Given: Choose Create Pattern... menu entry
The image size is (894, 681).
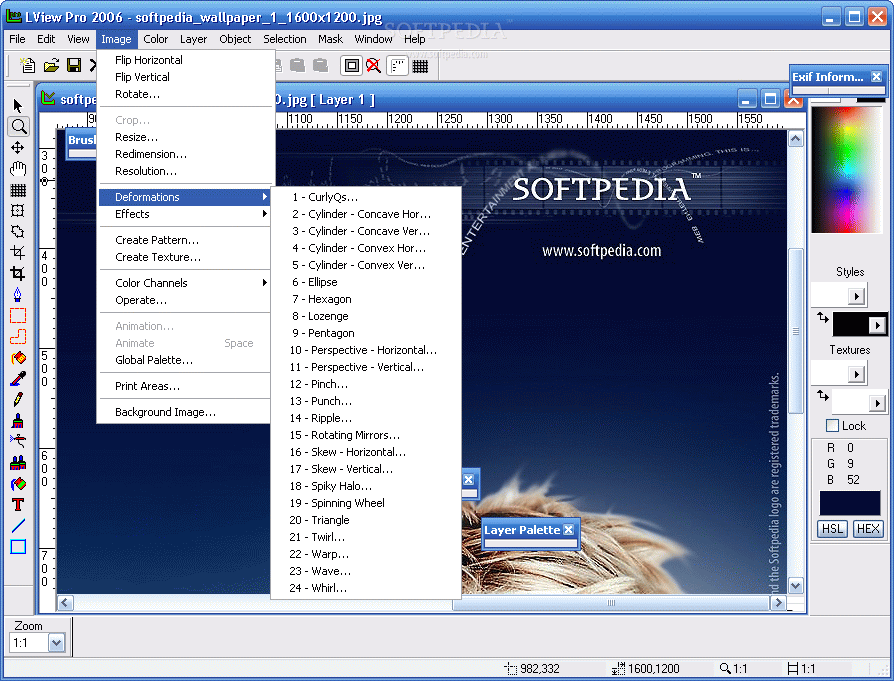Looking at the screenshot, I should [184, 240].
